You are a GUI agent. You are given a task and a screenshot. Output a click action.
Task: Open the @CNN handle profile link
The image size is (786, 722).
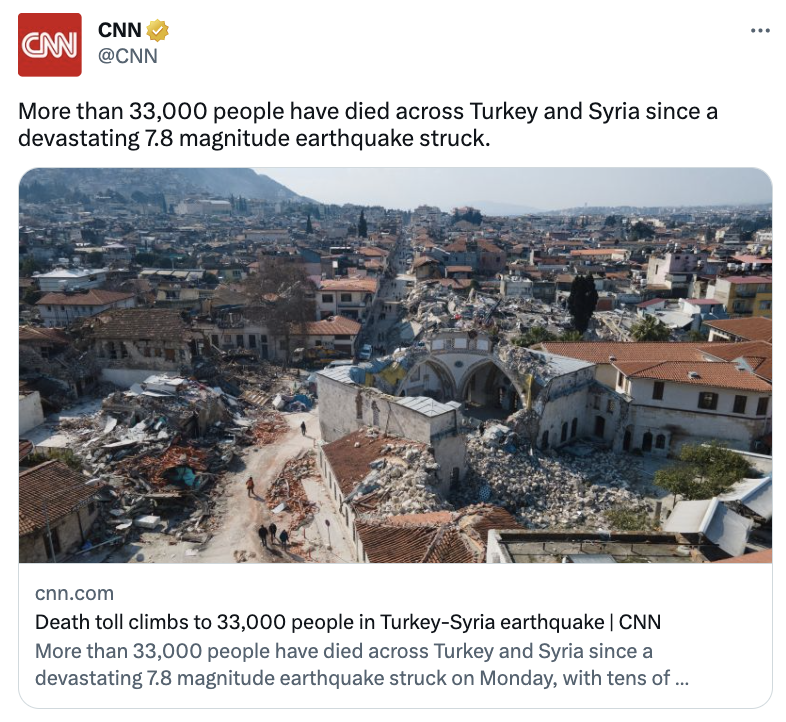127,56
